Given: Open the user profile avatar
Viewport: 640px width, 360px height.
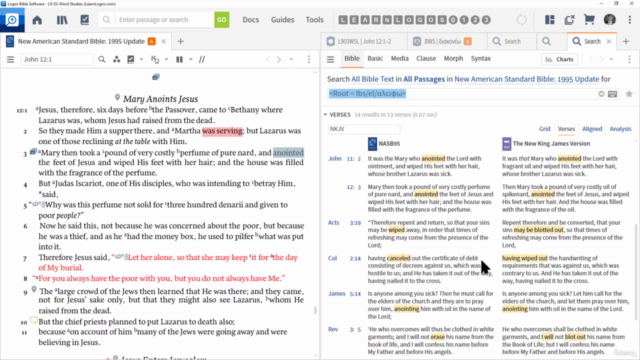Looking at the screenshot, I should coord(610,20).
